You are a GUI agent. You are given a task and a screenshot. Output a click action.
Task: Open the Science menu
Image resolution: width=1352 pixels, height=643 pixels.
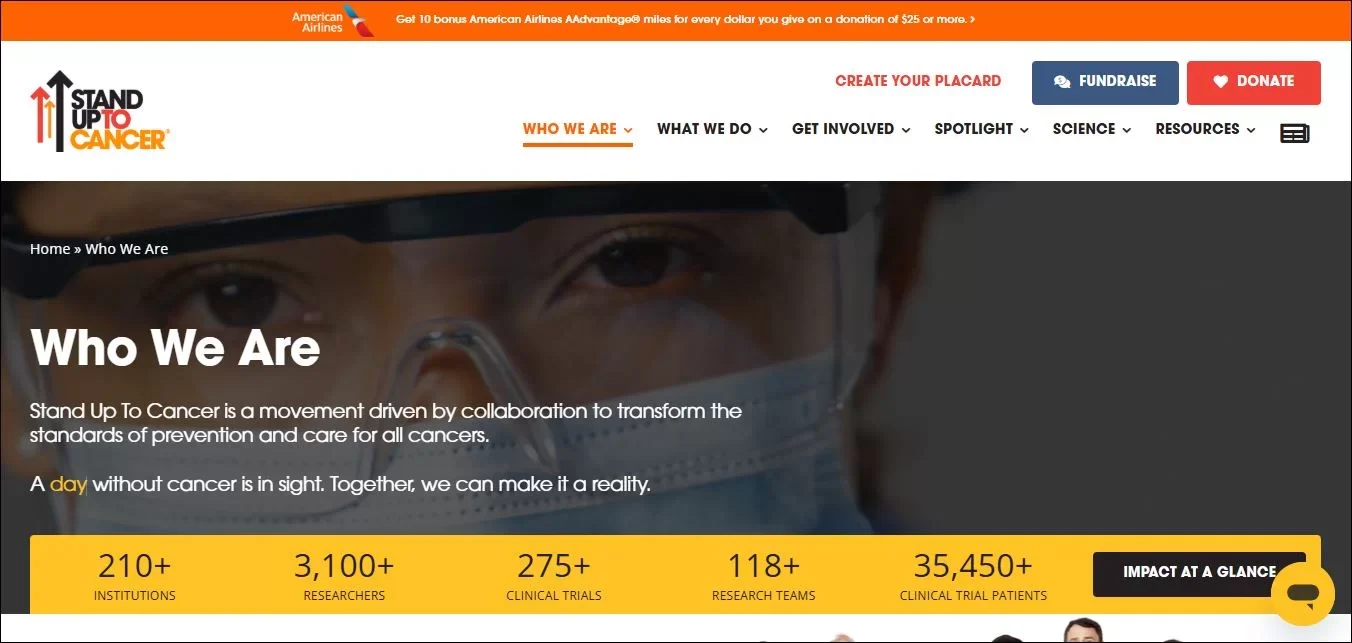1091,129
